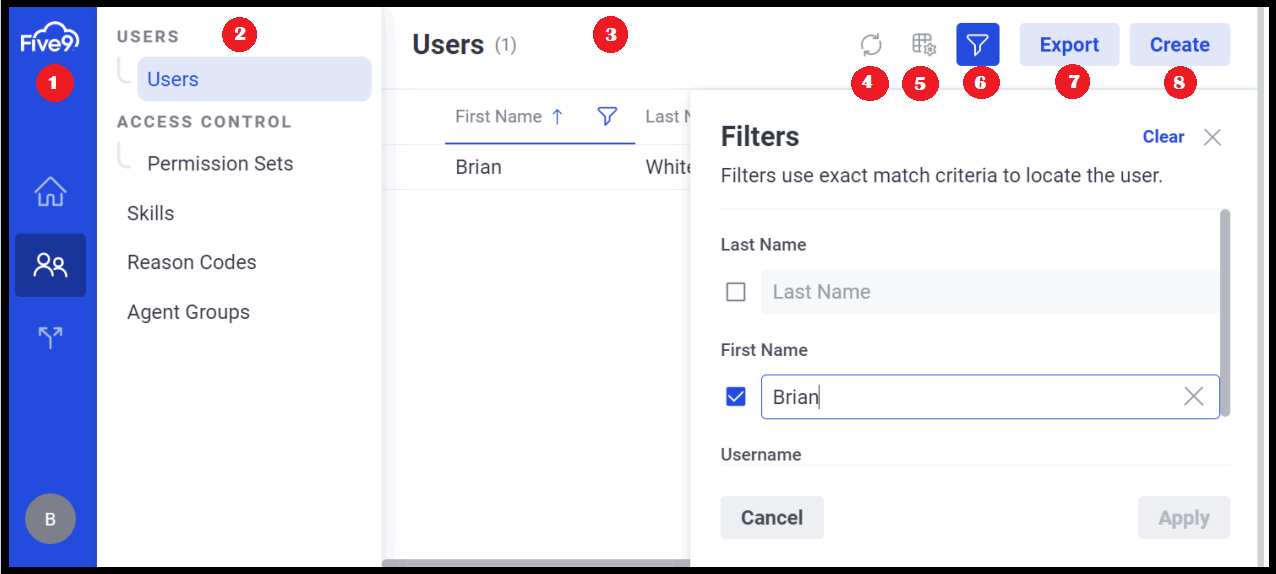The image size is (1276, 574).
Task: Click the First Name column filter icon
Action: [606, 117]
